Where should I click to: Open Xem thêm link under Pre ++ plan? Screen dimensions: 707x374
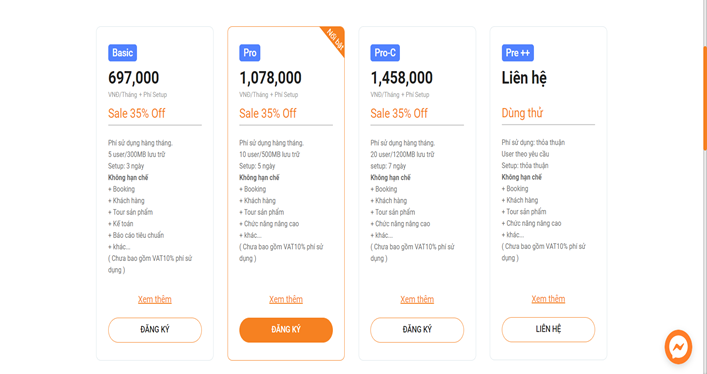(x=548, y=299)
